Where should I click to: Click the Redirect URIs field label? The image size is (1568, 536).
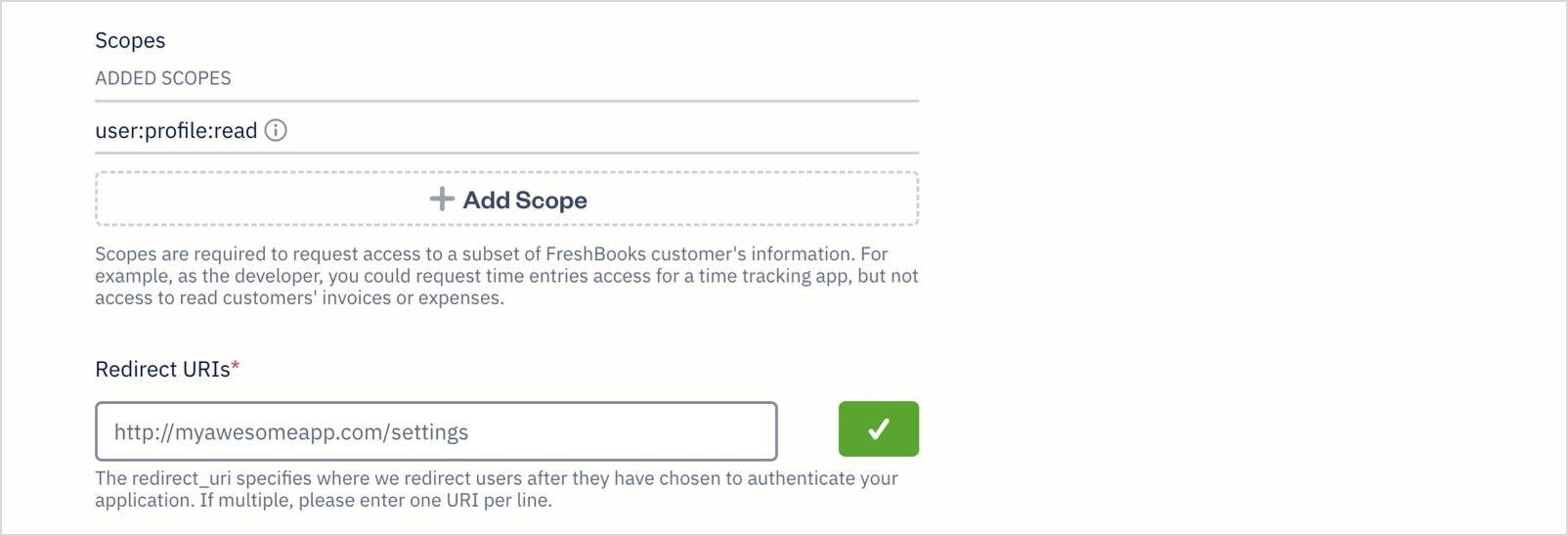pyautogui.click(x=162, y=369)
